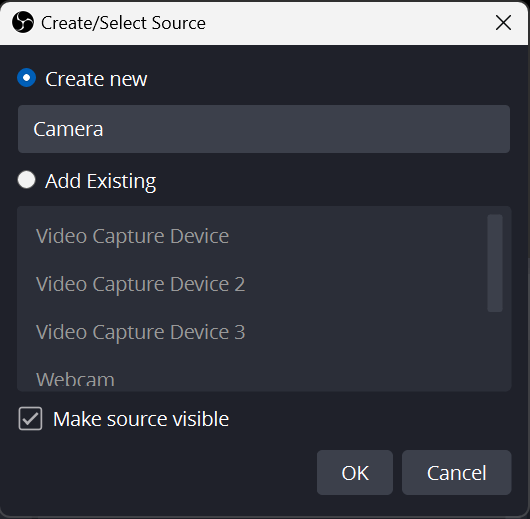Viewport: 530px width, 519px height.
Task: Click the OBS logo in title bar
Action: (23, 22)
